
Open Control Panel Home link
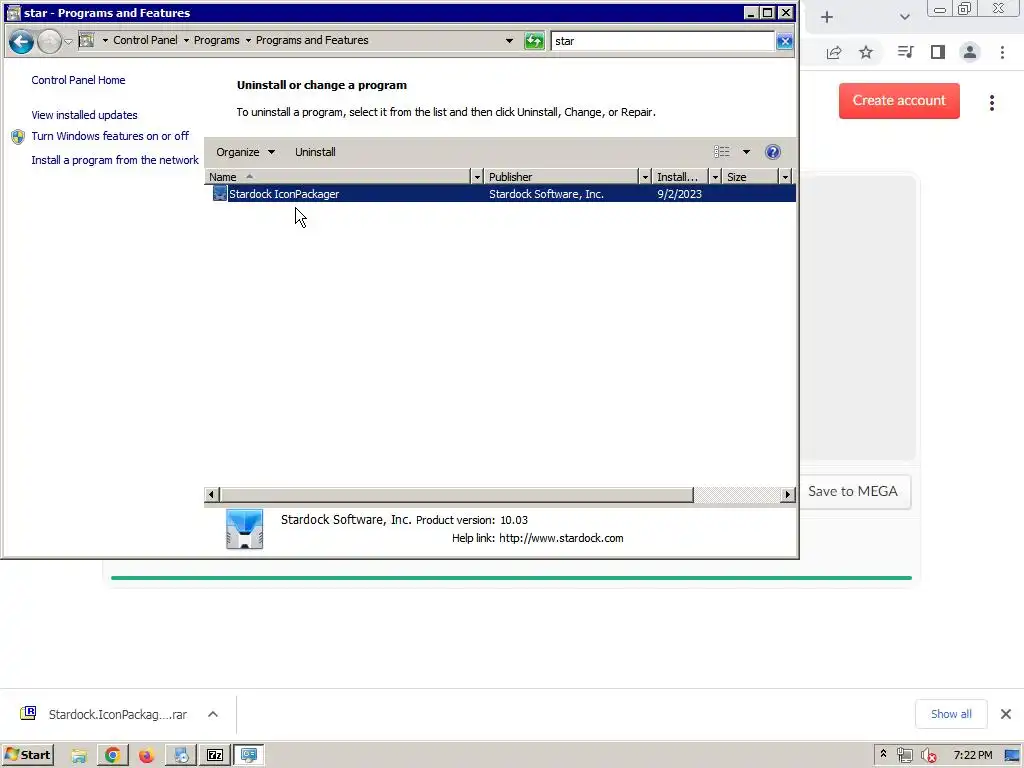[78, 80]
